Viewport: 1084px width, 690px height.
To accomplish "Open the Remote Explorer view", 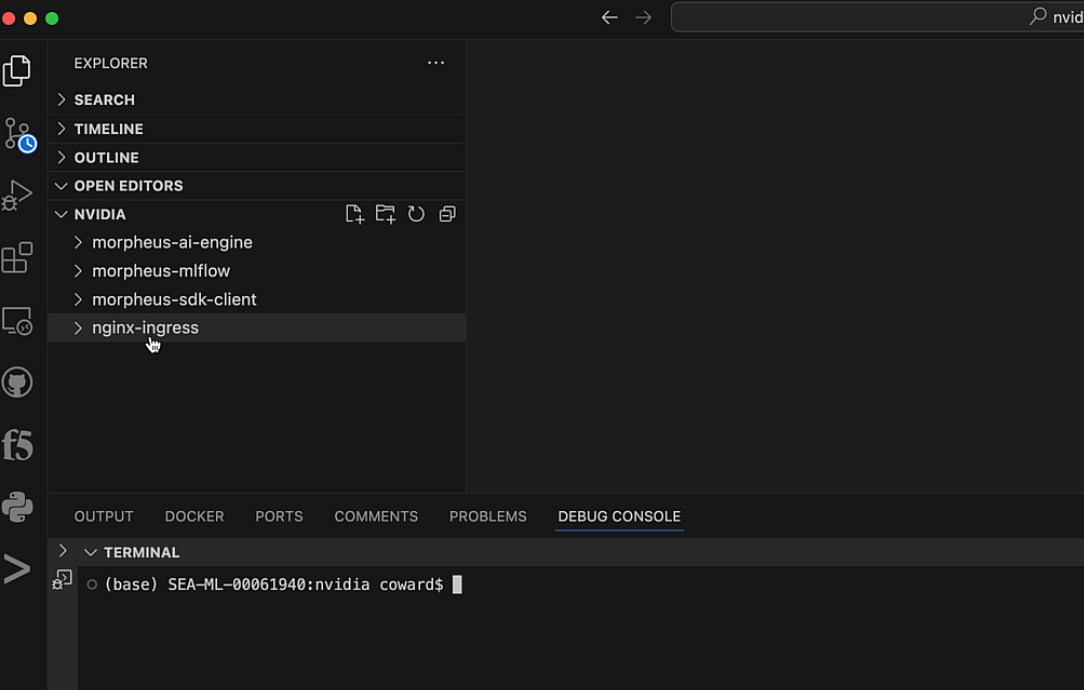I will coord(17,321).
